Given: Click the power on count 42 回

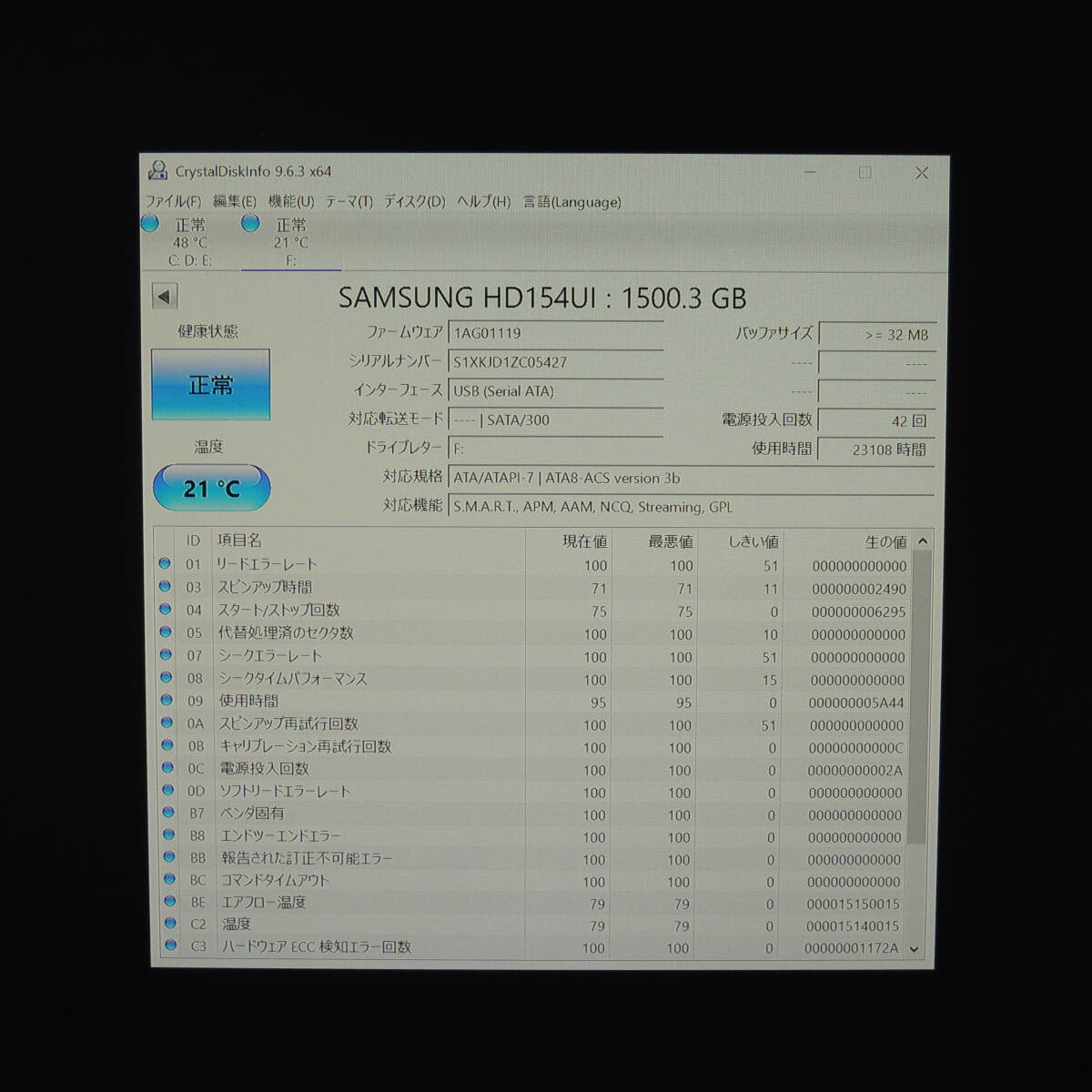Looking at the screenshot, I should pos(876,421).
